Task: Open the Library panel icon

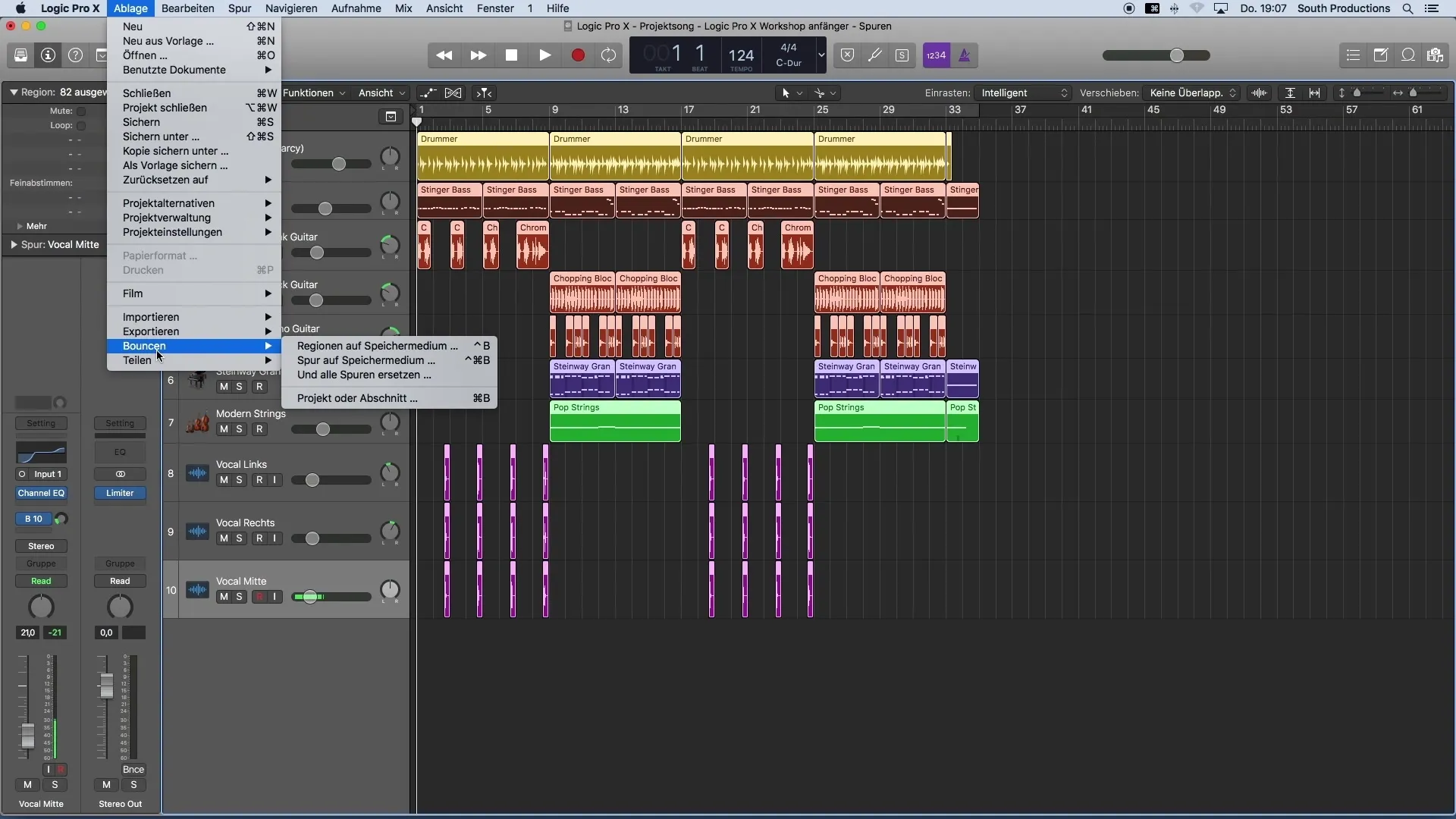Action: tap(21, 55)
